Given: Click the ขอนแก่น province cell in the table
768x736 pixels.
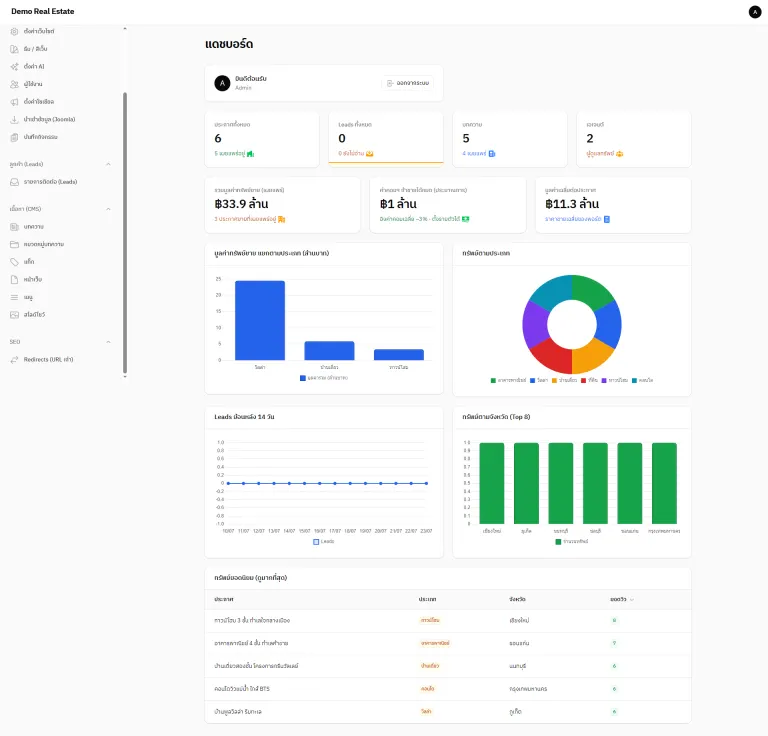Looking at the screenshot, I should tap(519, 643).
